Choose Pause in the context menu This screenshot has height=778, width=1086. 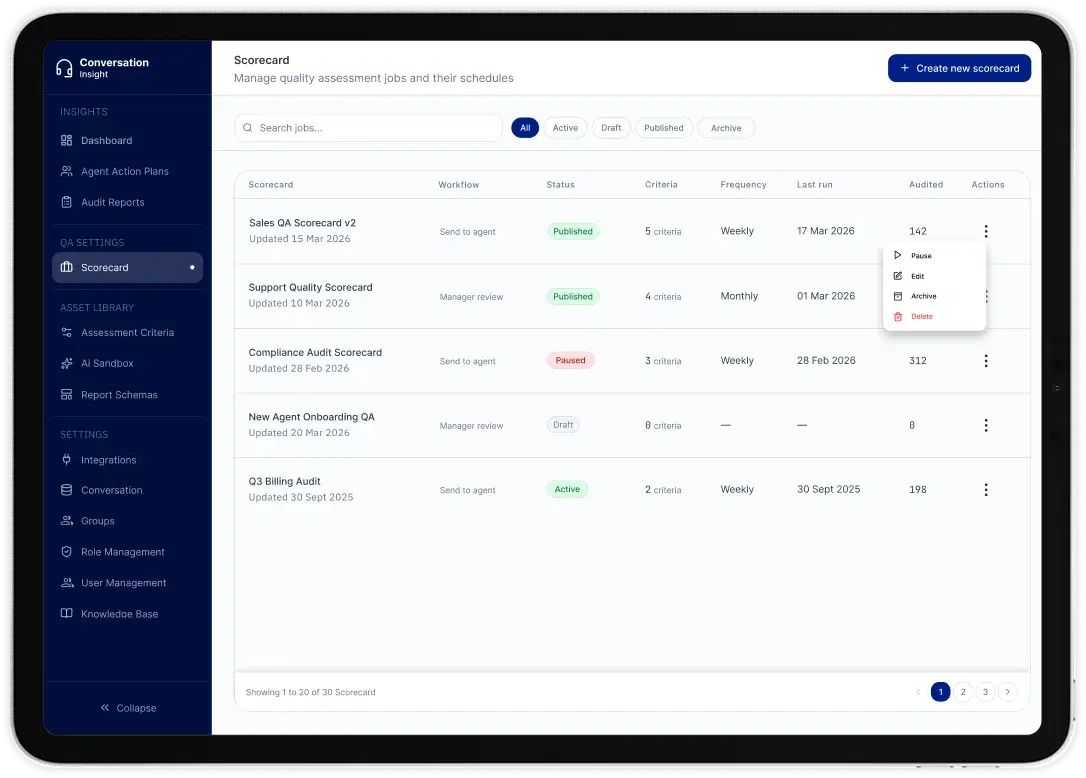pyautogui.click(x=934, y=256)
